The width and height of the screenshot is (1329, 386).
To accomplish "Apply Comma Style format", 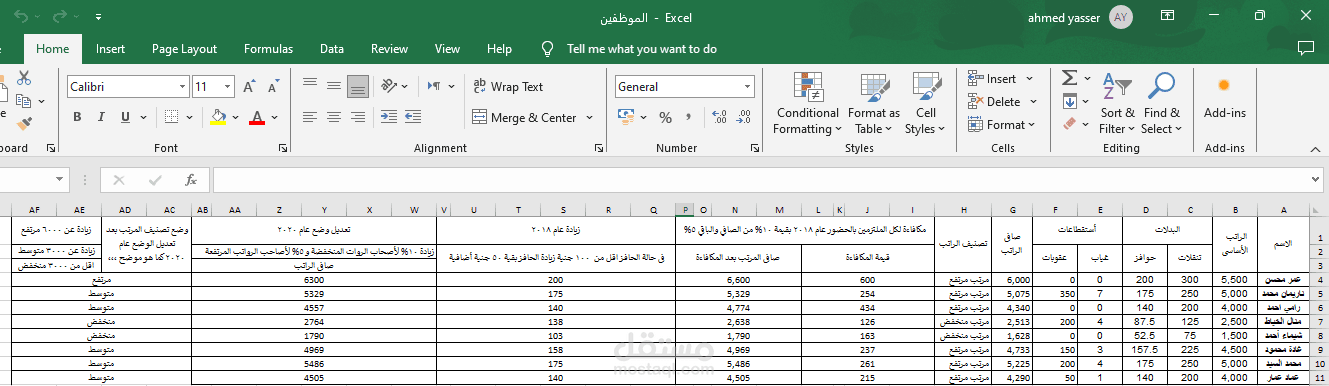I will coord(690,118).
